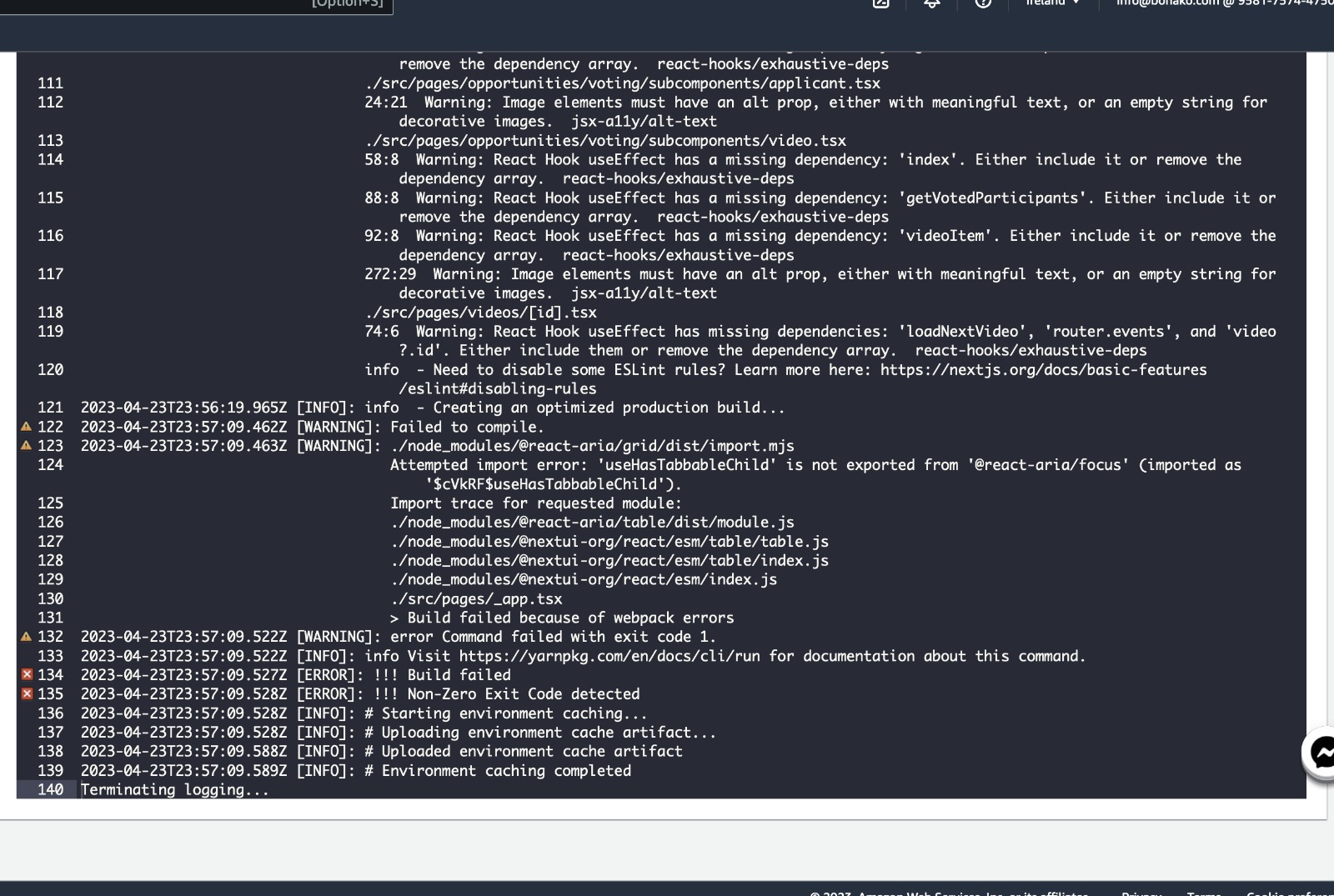
Task: Click '# Uploading environment cache artifact...' line
Action: coord(540,733)
